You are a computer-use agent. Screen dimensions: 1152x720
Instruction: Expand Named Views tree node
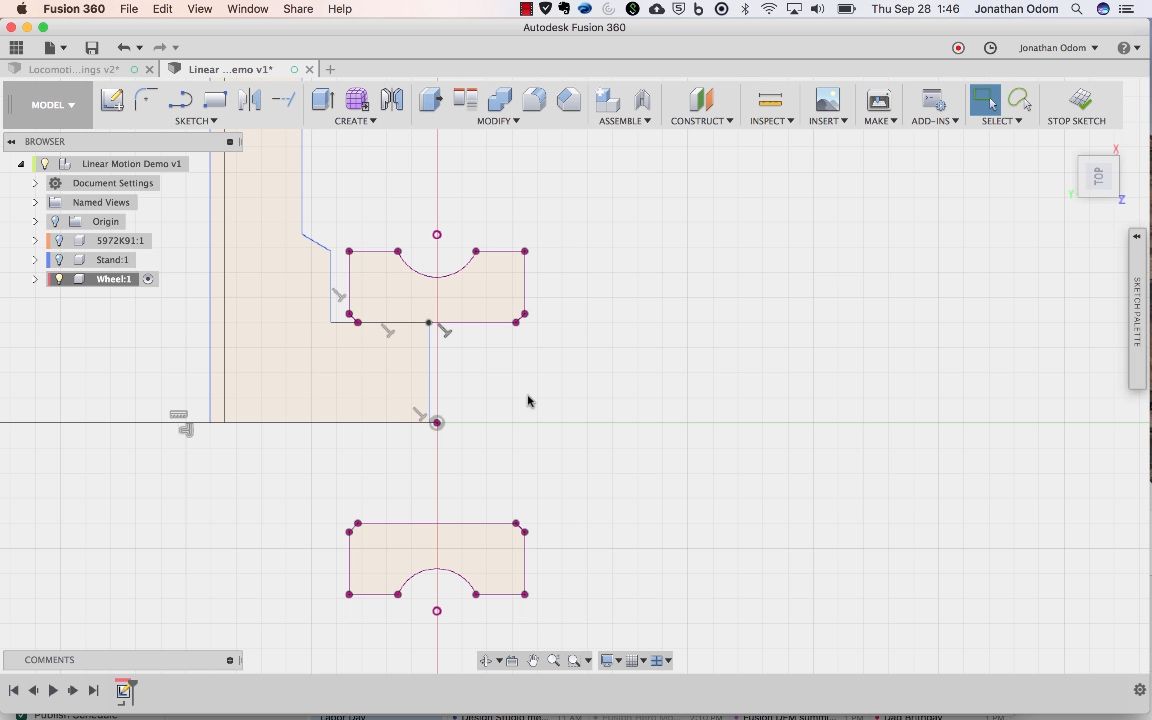35,202
